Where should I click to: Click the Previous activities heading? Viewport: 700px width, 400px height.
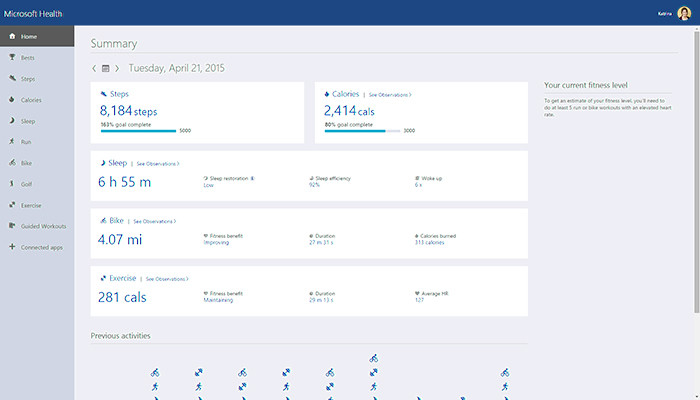coord(121,336)
